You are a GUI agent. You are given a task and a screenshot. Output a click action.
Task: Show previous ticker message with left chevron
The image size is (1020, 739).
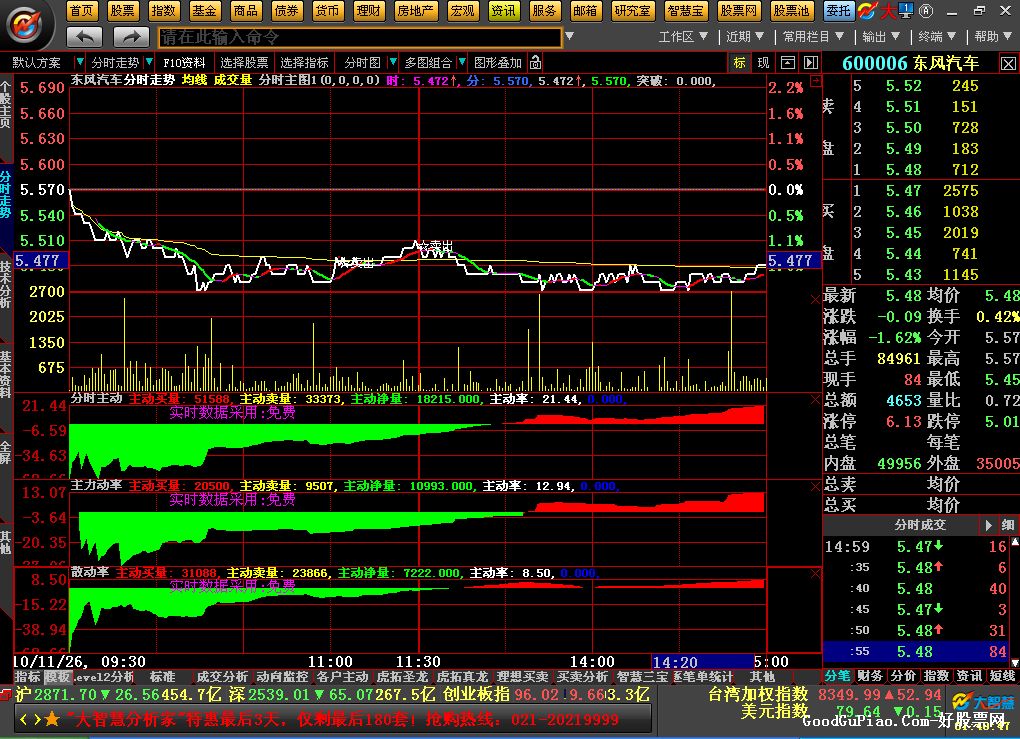coord(23,719)
